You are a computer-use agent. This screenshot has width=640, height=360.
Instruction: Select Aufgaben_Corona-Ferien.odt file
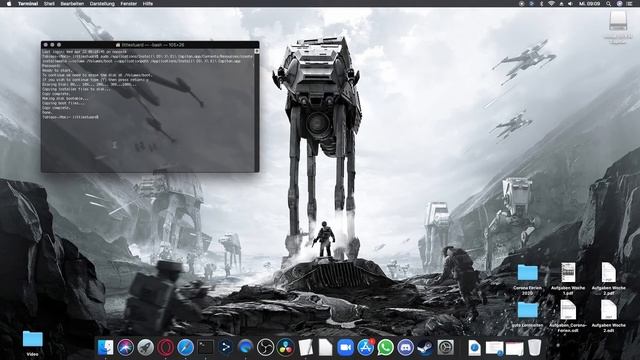[568, 310]
